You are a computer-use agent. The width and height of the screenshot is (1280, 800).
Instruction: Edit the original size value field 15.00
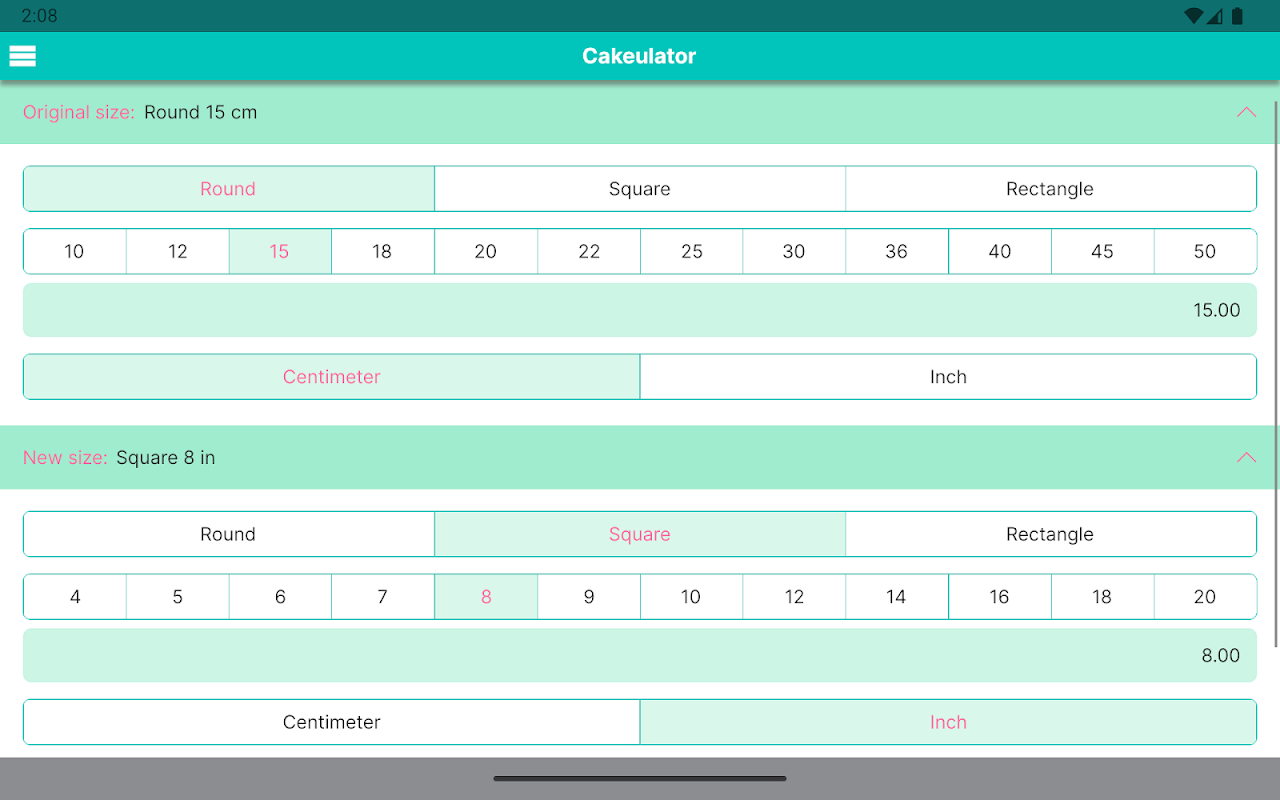640,310
